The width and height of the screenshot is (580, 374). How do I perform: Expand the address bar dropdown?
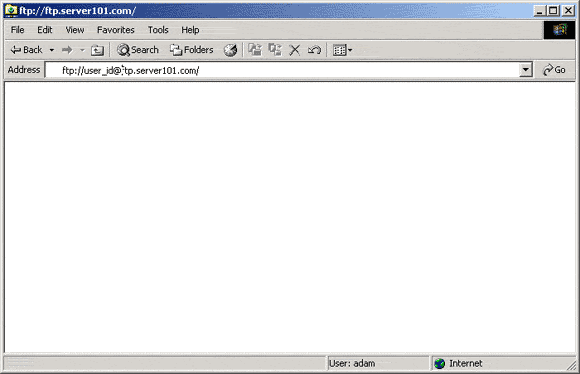point(525,70)
